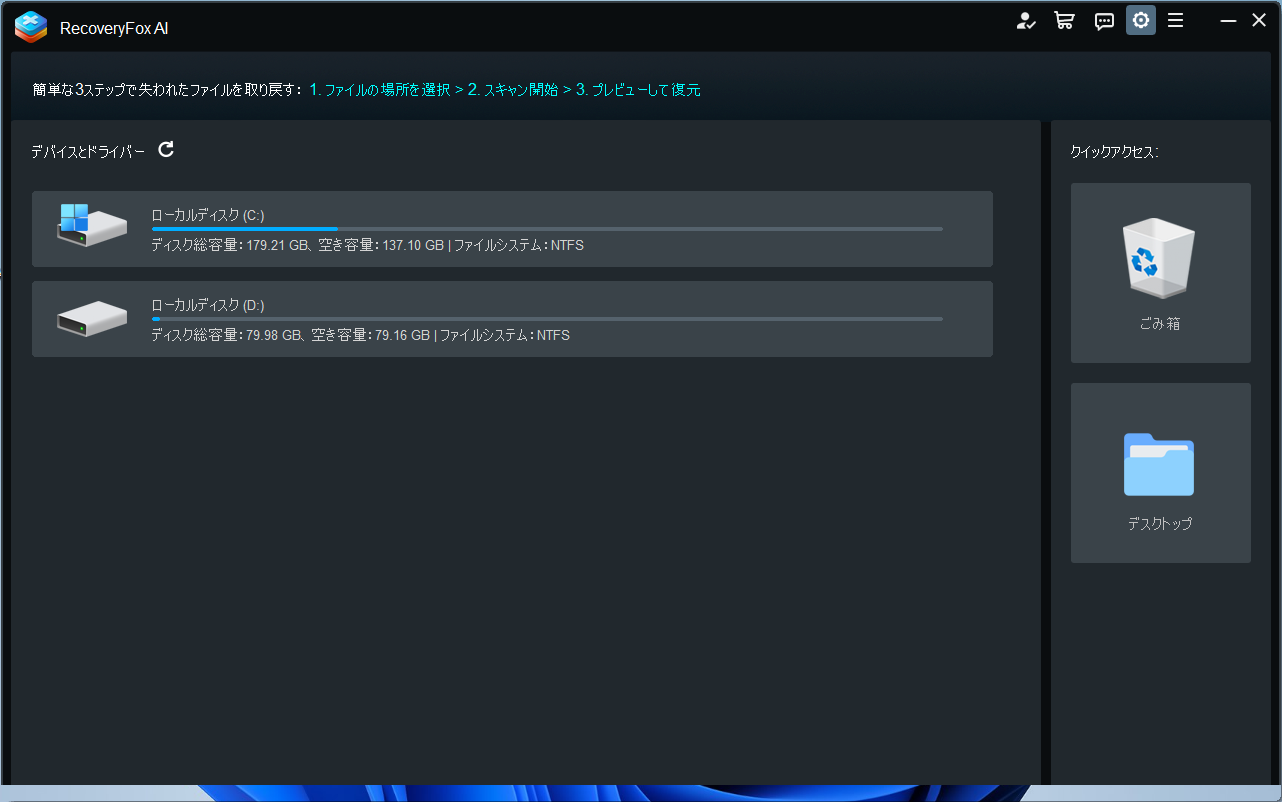This screenshot has width=1282, height=802.
Task: Click the ごみ箱 label text
Action: pyautogui.click(x=1160, y=324)
